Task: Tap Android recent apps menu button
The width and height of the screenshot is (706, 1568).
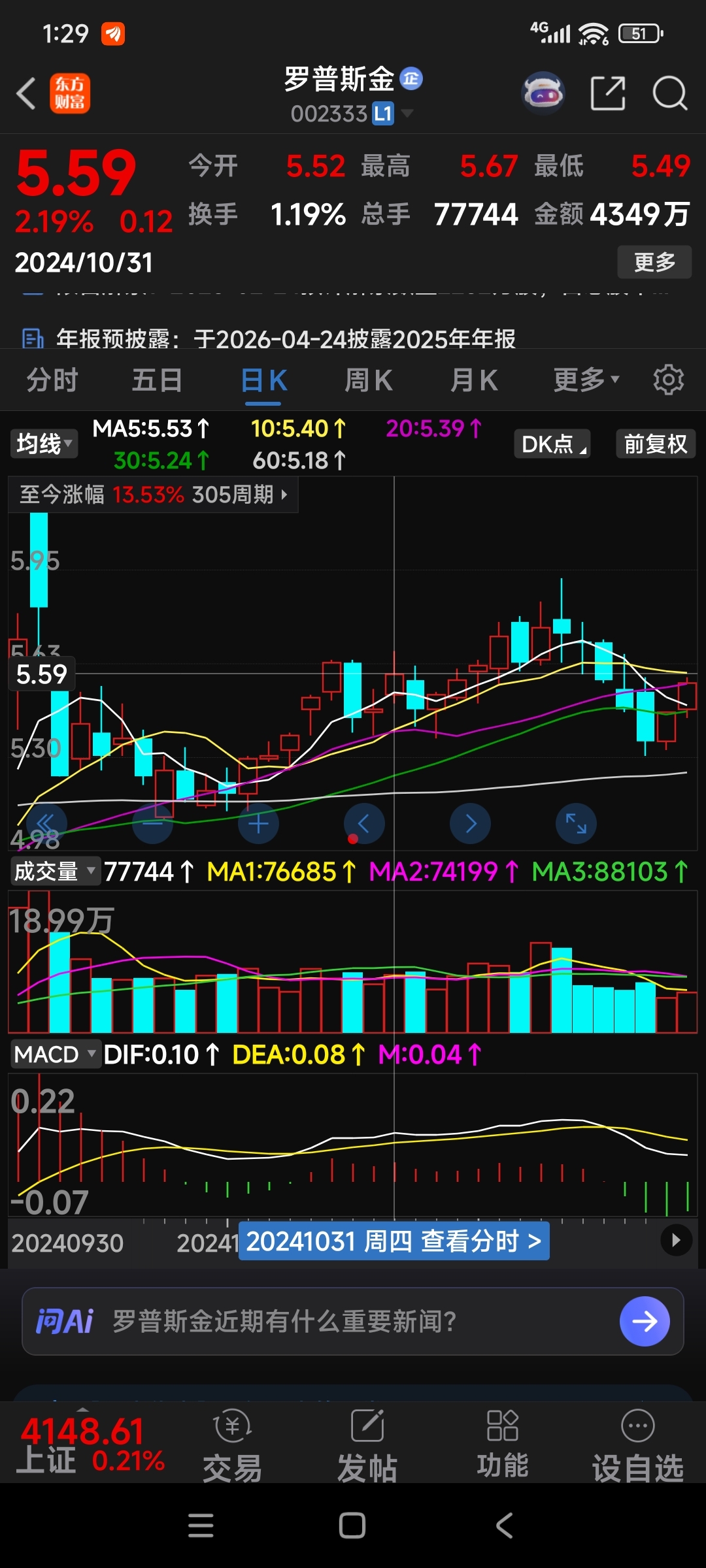Action: [x=201, y=1526]
